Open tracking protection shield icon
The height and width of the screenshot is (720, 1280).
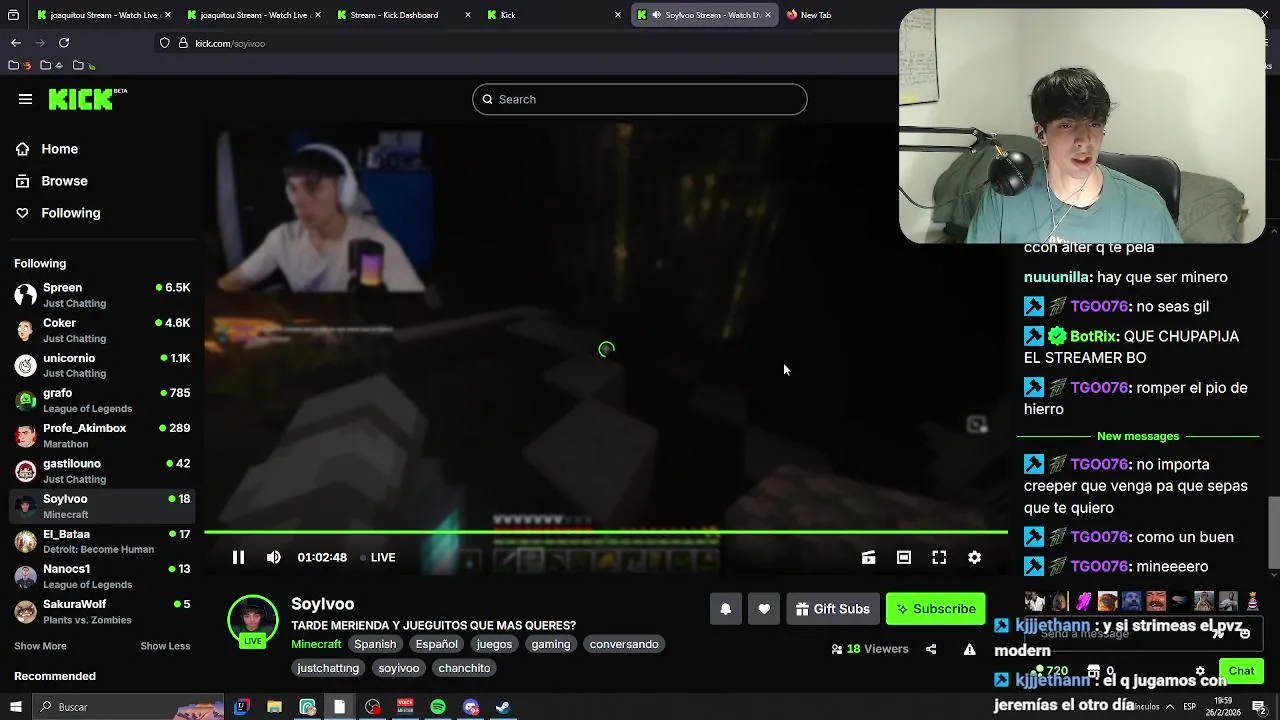[165, 43]
